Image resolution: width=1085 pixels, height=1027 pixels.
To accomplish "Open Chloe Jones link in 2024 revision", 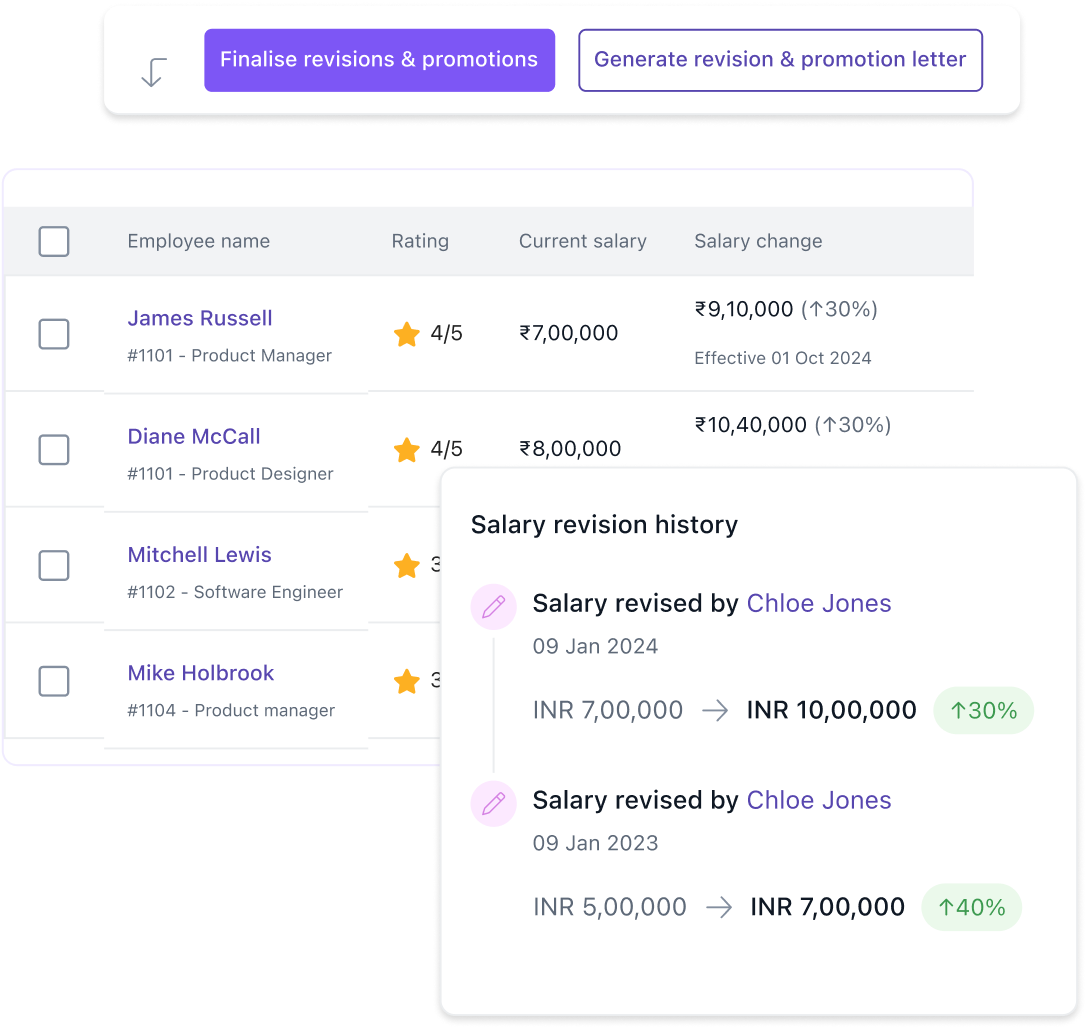I will 819,603.
